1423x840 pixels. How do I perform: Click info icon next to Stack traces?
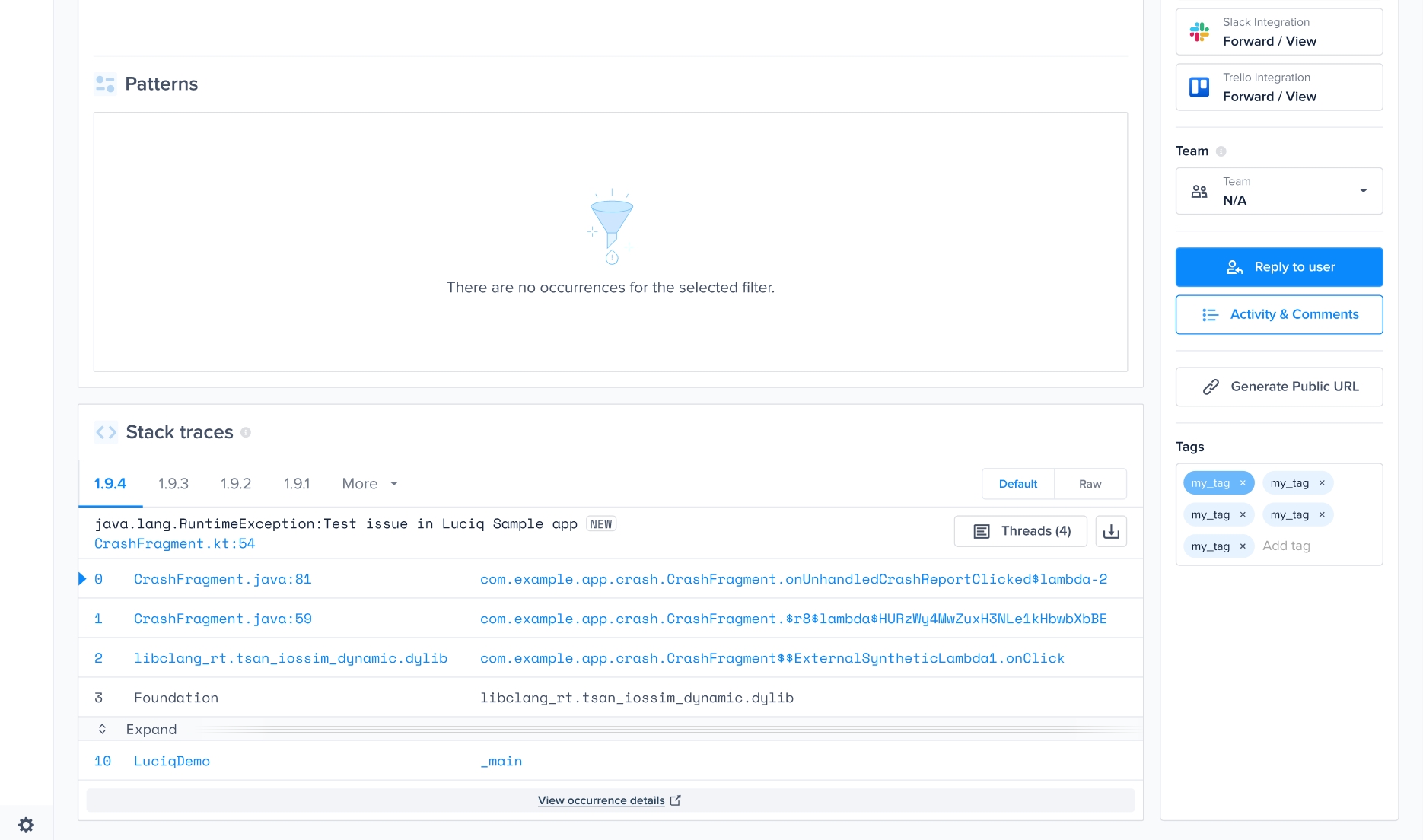point(246,432)
